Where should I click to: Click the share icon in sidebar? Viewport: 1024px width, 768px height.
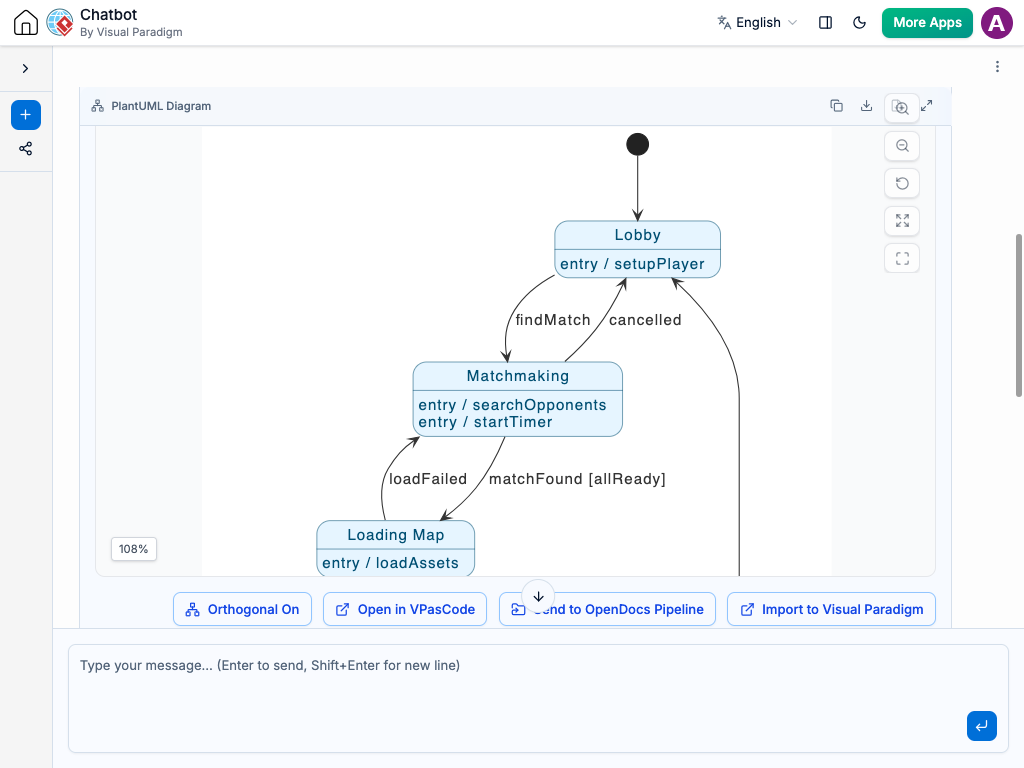tap(25, 149)
